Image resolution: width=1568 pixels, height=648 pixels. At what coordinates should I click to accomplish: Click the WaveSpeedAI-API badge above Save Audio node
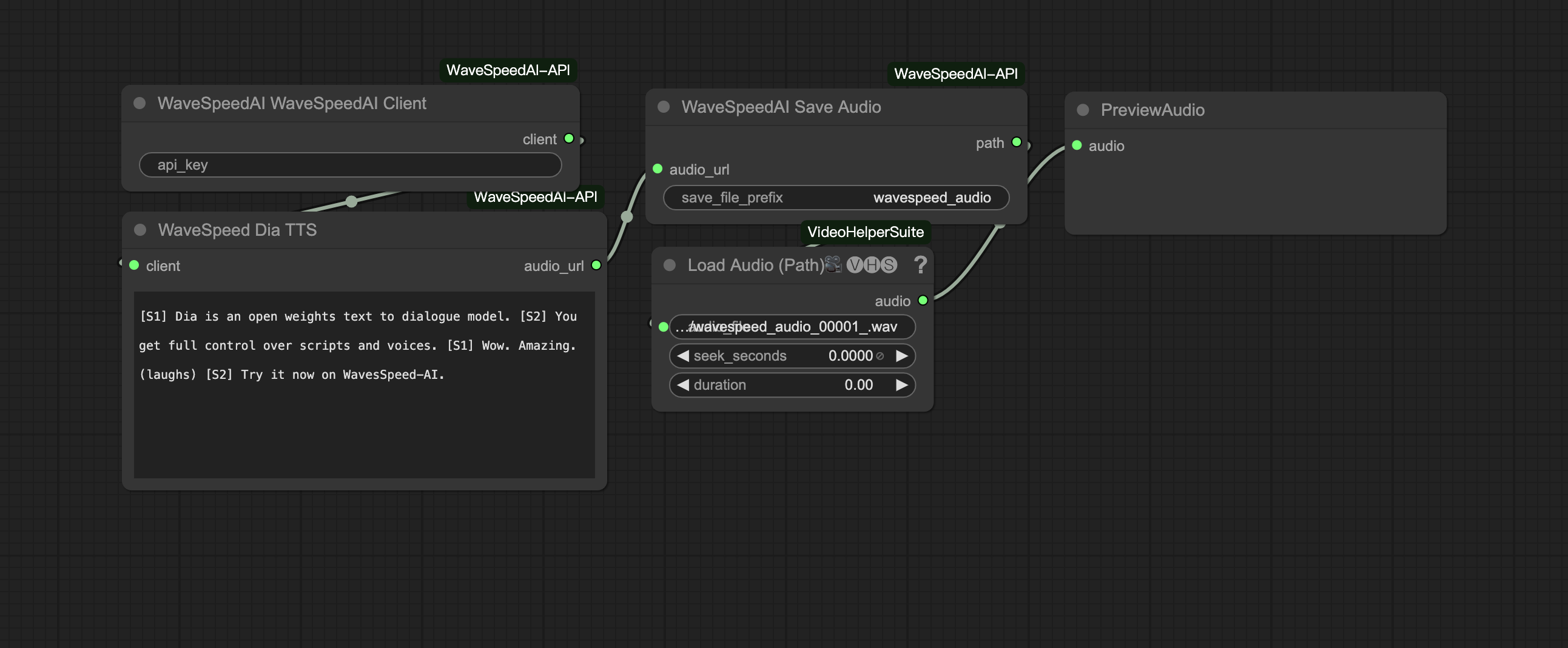pos(955,73)
